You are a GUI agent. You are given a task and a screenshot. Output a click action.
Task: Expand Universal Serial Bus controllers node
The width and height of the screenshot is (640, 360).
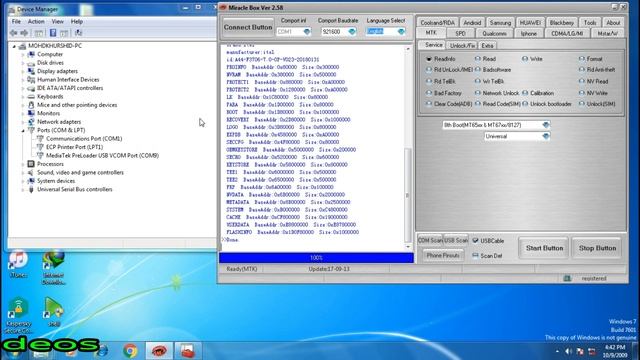tap(23, 189)
